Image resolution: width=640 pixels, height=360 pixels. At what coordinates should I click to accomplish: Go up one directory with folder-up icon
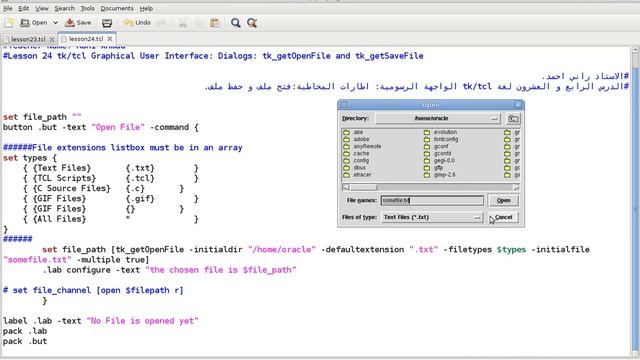click(x=513, y=119)
